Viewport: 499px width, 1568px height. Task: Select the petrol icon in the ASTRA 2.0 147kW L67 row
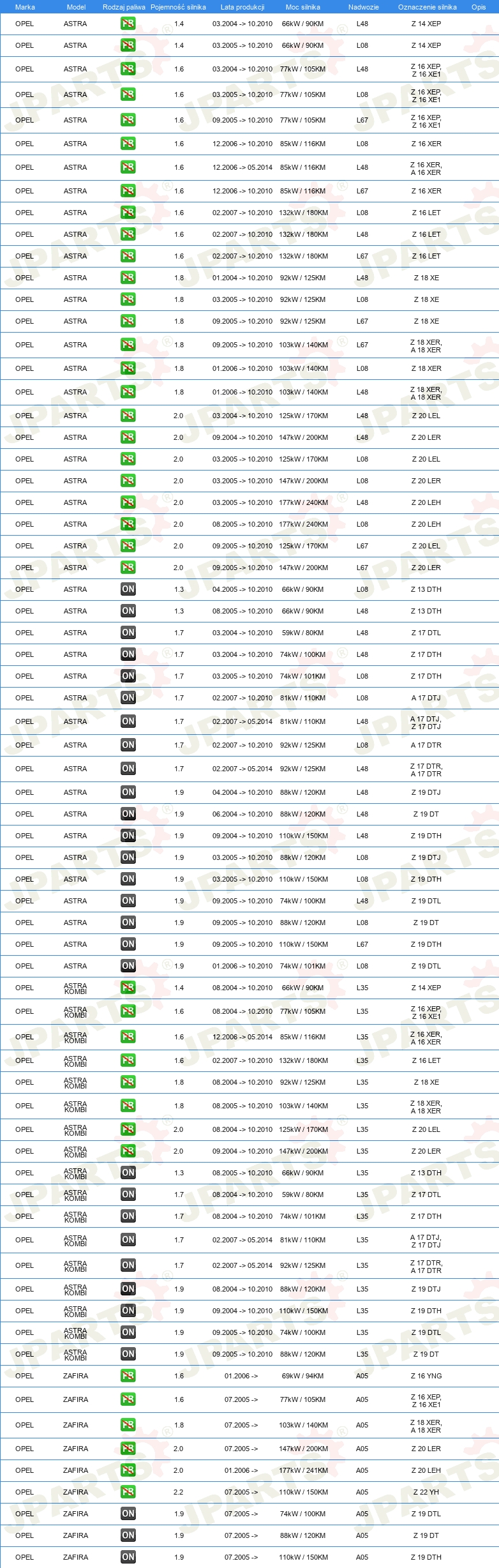128,568
